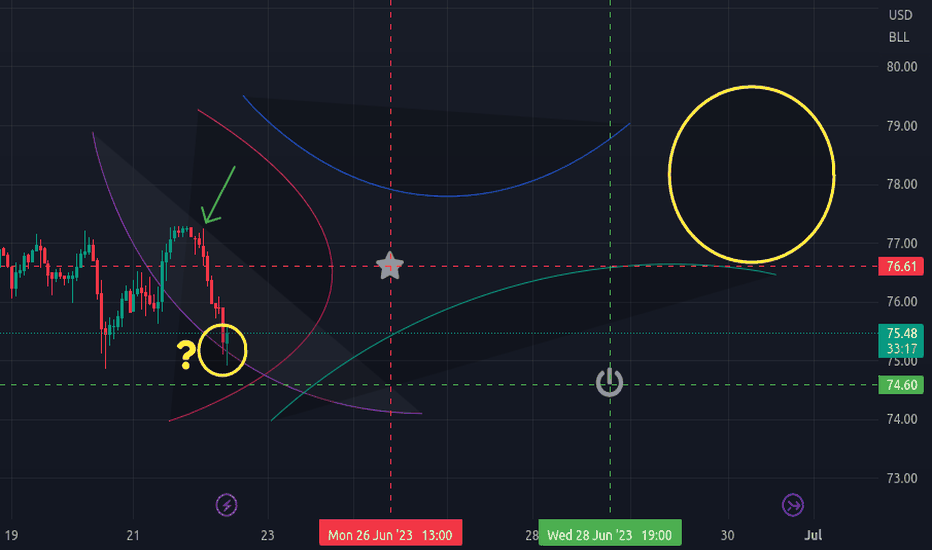Click the red Mon 26 Jun '23 13:00 label
Screen dimensions: 932x550
[391, 533]
